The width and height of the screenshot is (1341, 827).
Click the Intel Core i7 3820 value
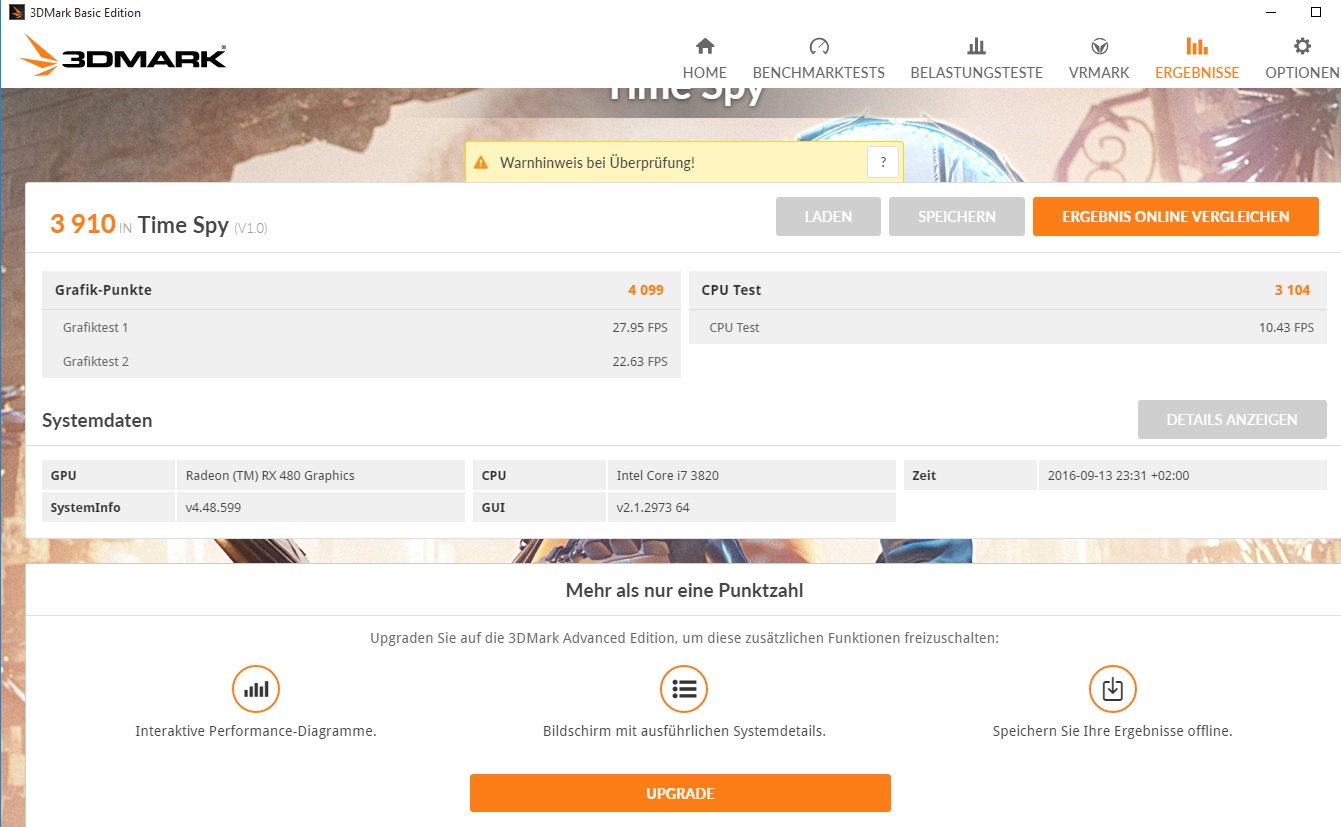(668, 475)
